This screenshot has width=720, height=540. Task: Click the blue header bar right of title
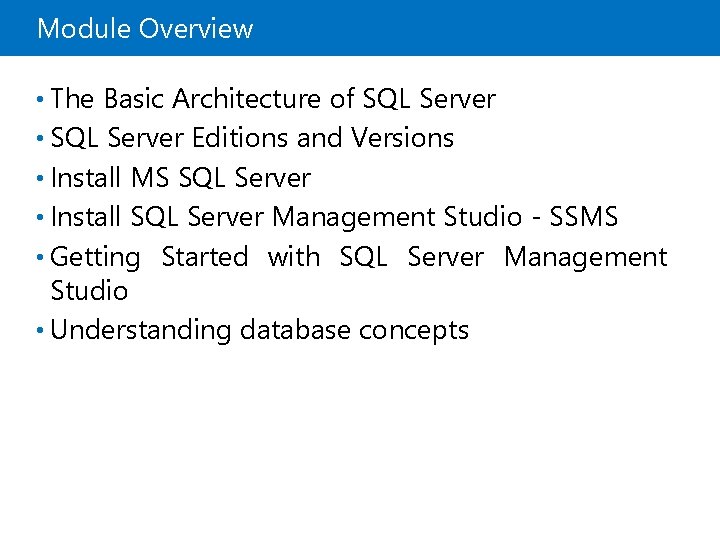(x=500, y=28)
